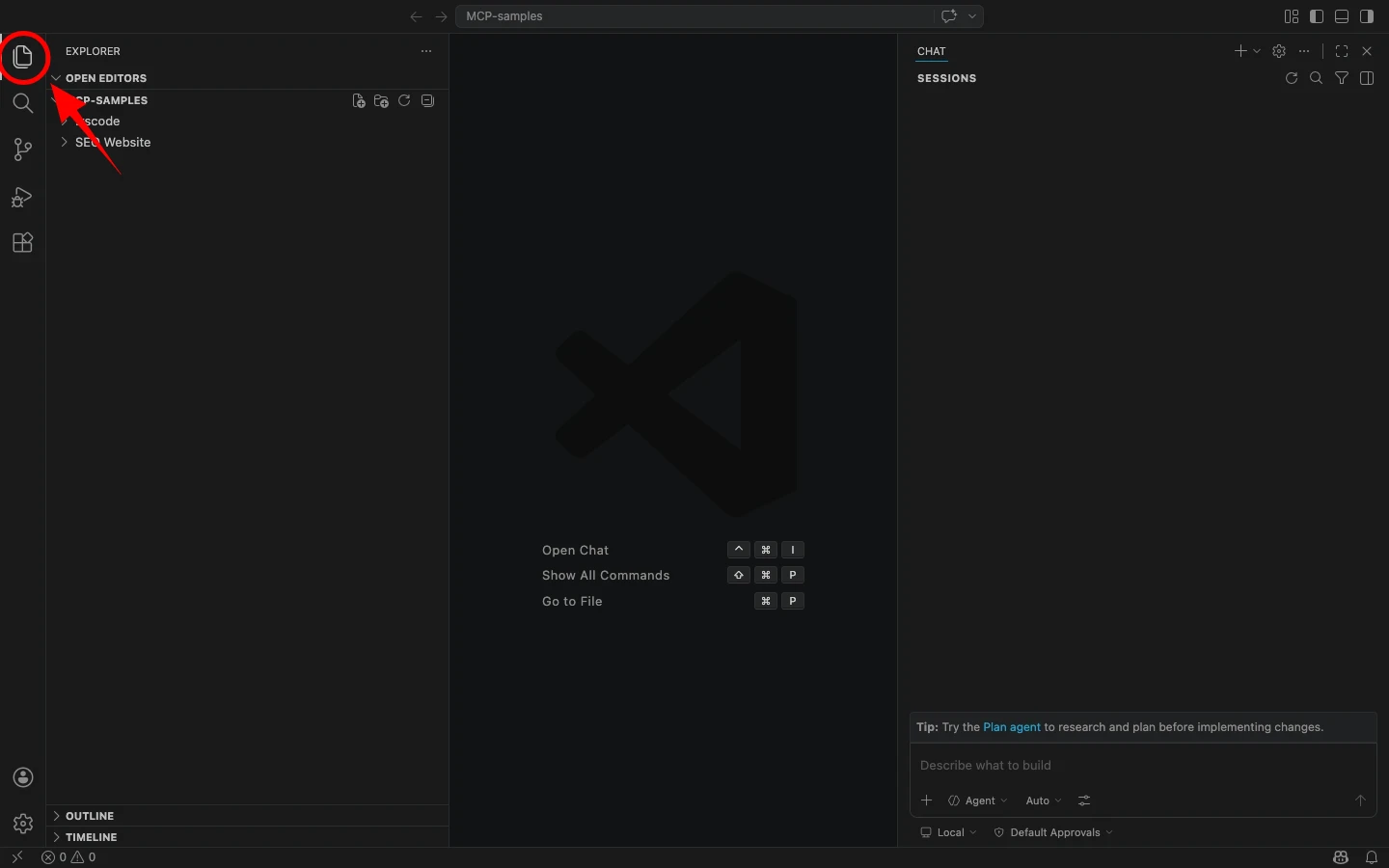The height and width of the screenshot is (868, 1389).
Task: Select the CHAT tab
Action: 932,51
